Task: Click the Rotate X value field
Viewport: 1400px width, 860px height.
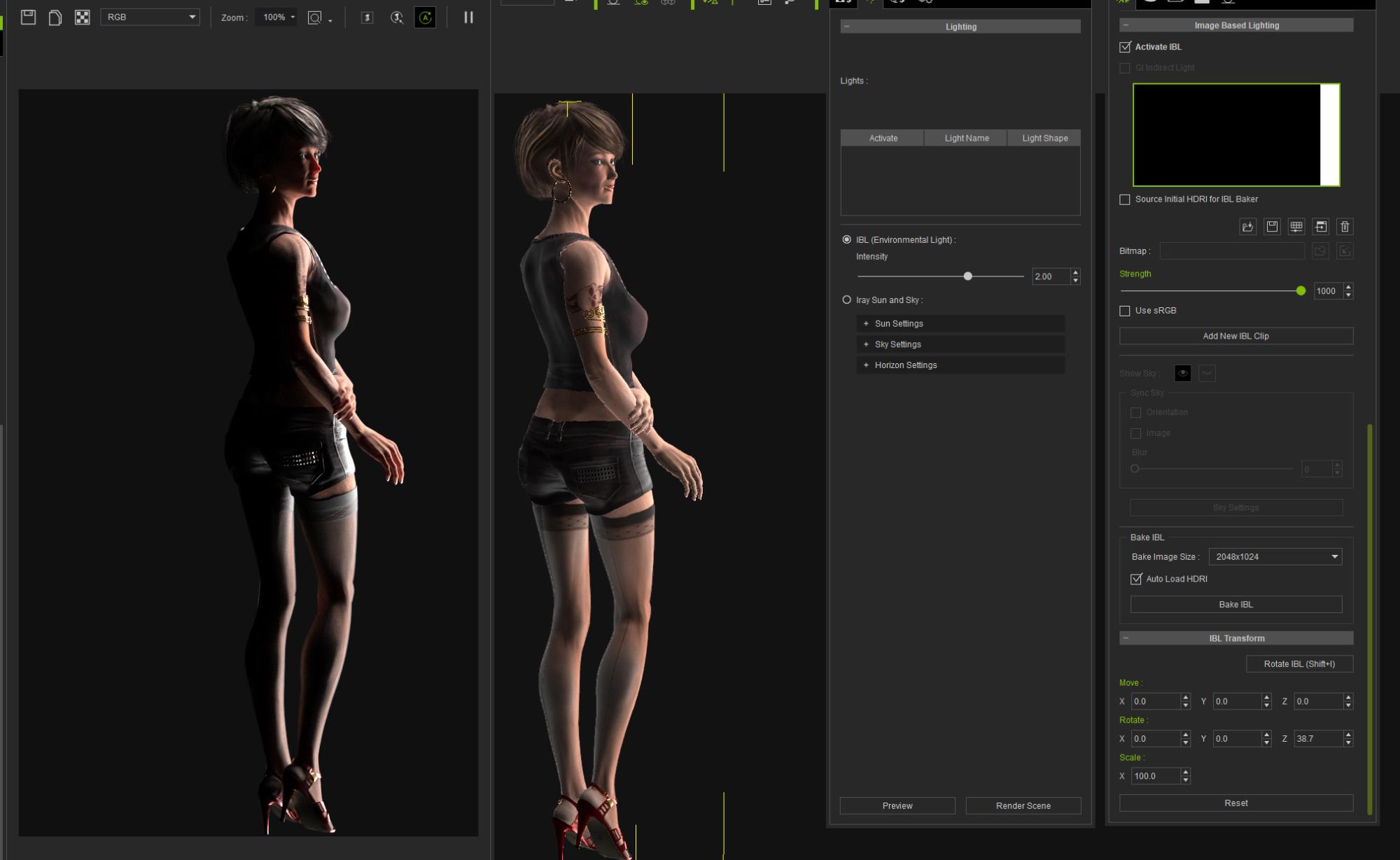Action: pos(1155,738)
